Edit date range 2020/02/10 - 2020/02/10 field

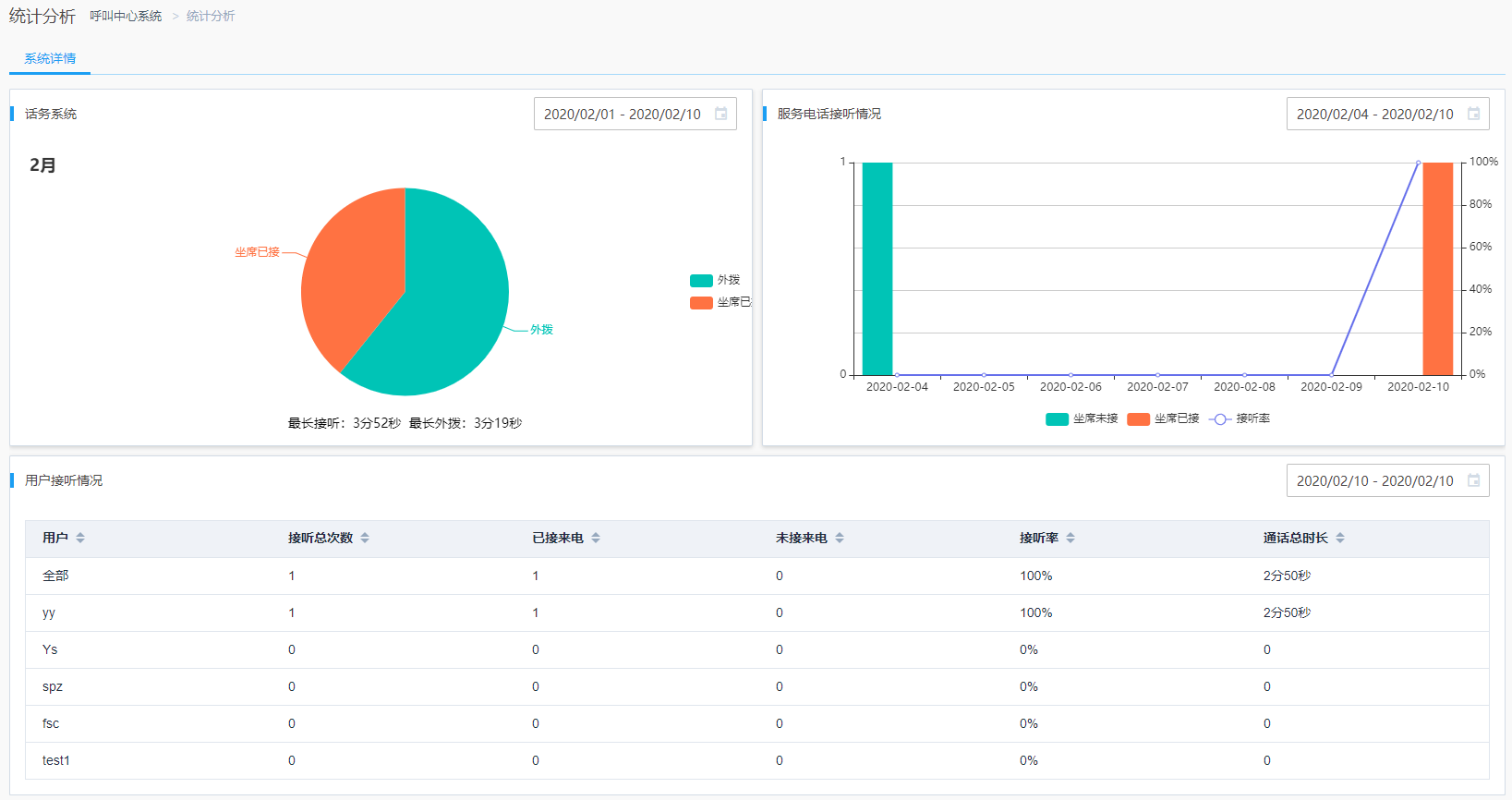[x=1388, y=480]
